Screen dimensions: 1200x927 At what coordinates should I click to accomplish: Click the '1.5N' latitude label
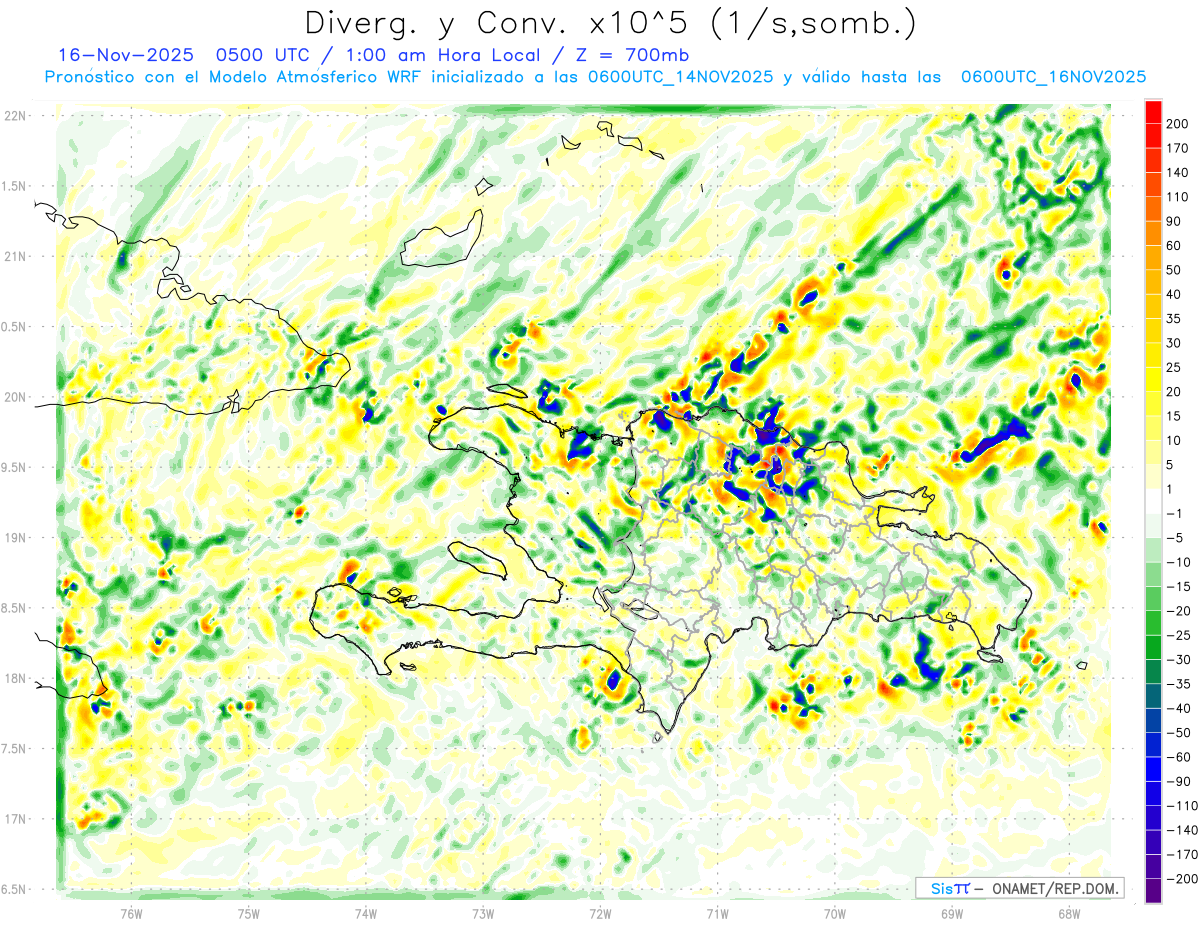pyautogui.click(x=14, y=186)
